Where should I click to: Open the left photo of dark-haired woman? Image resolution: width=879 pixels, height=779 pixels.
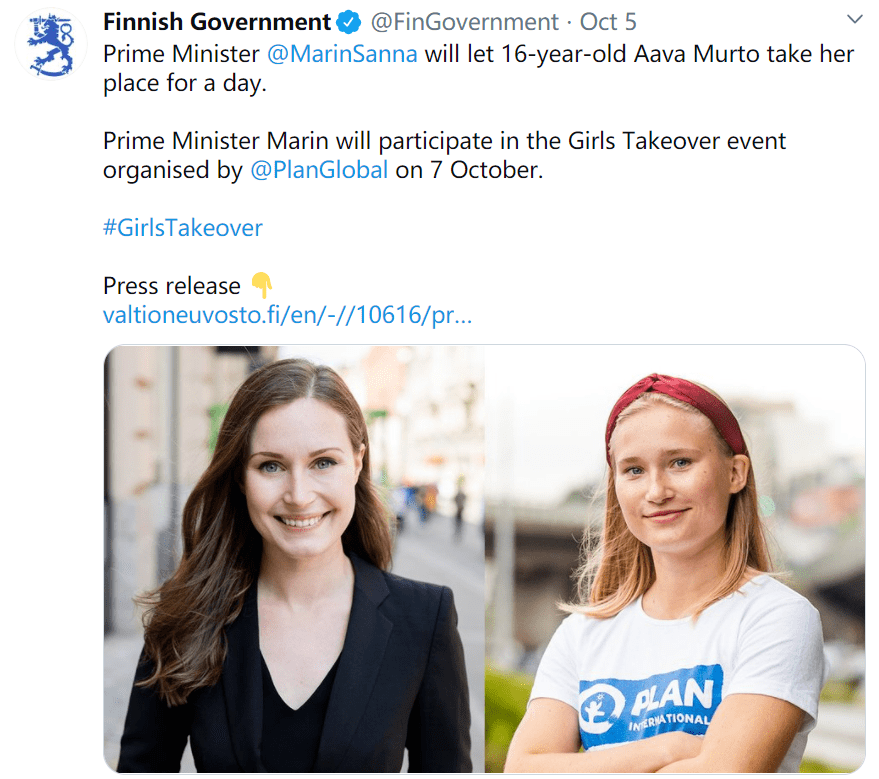coord(294,558)
